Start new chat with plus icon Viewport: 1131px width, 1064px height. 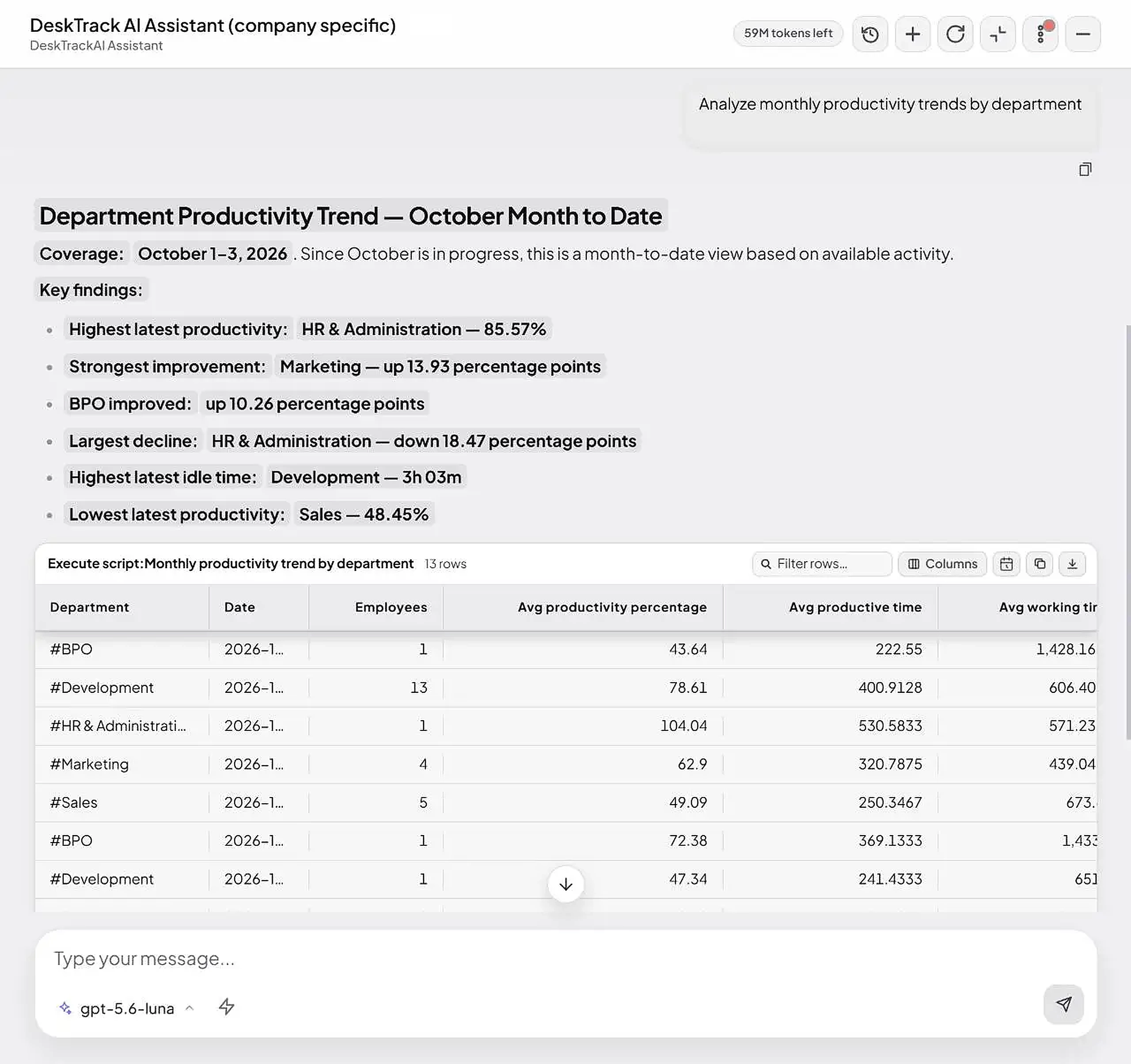point(913,34)
